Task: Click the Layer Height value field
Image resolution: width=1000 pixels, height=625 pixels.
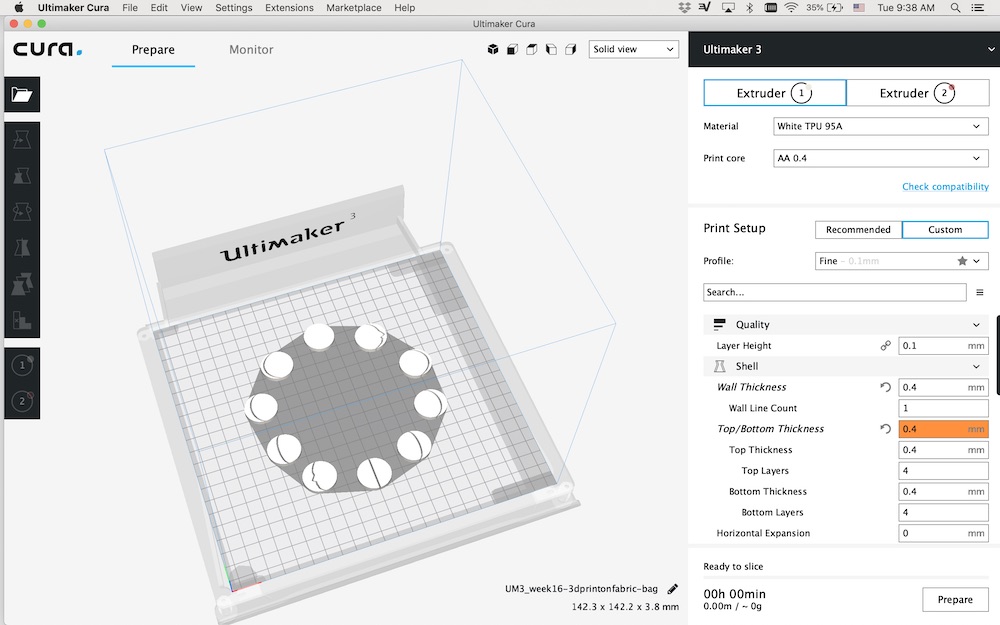Action: 943,346
